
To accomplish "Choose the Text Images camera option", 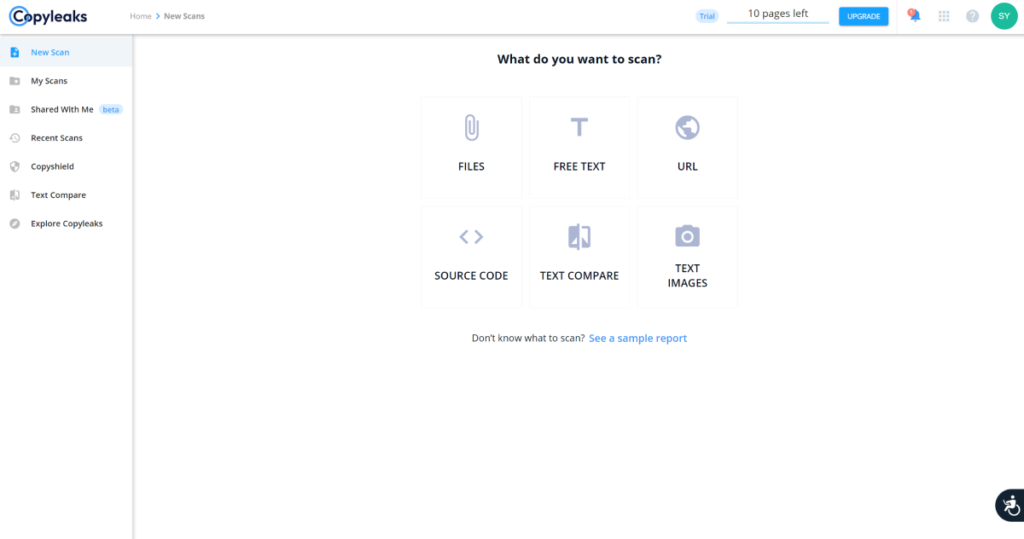I will click(687, 257).
